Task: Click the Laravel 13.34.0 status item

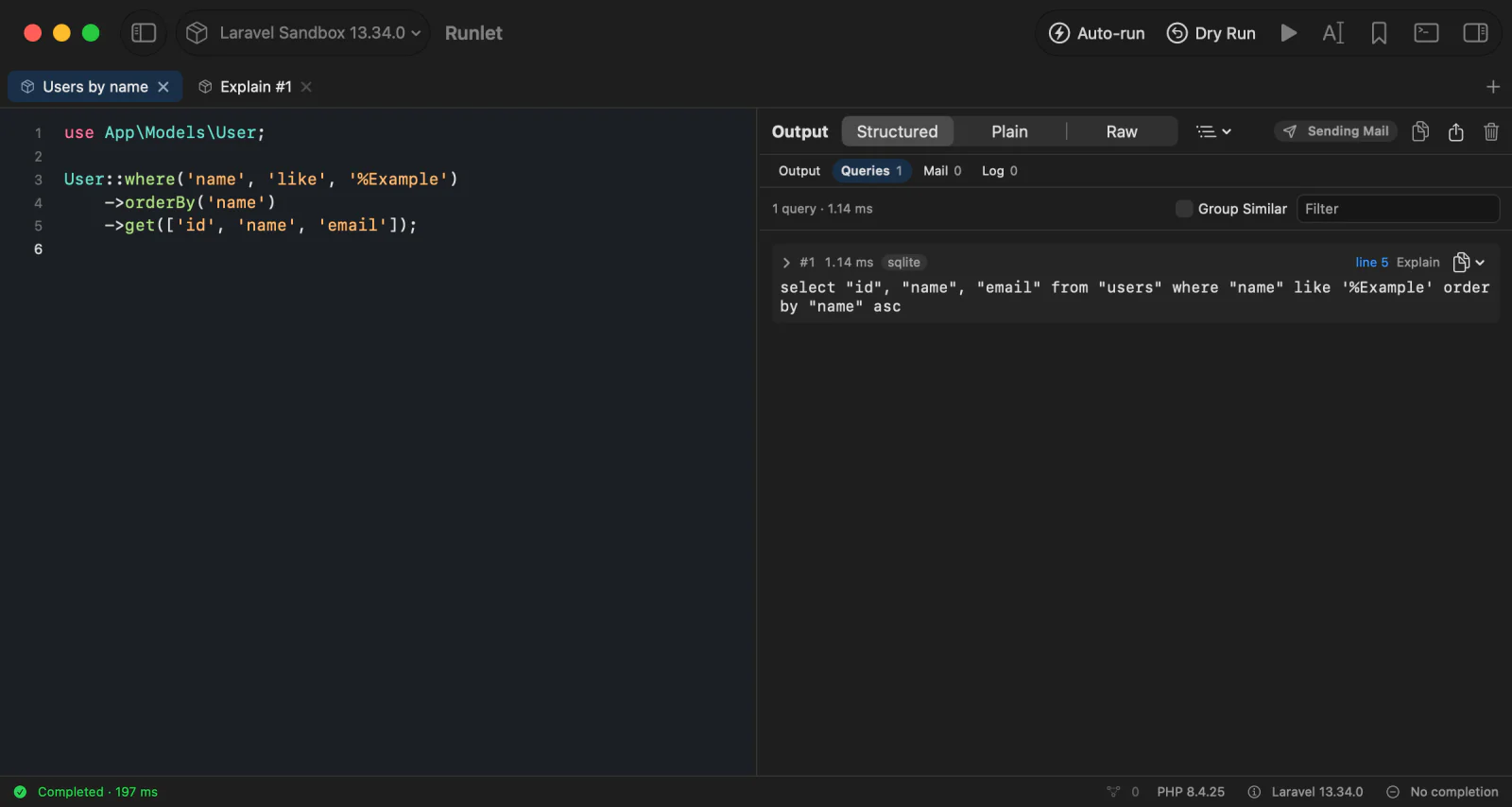Action: 1305,792
